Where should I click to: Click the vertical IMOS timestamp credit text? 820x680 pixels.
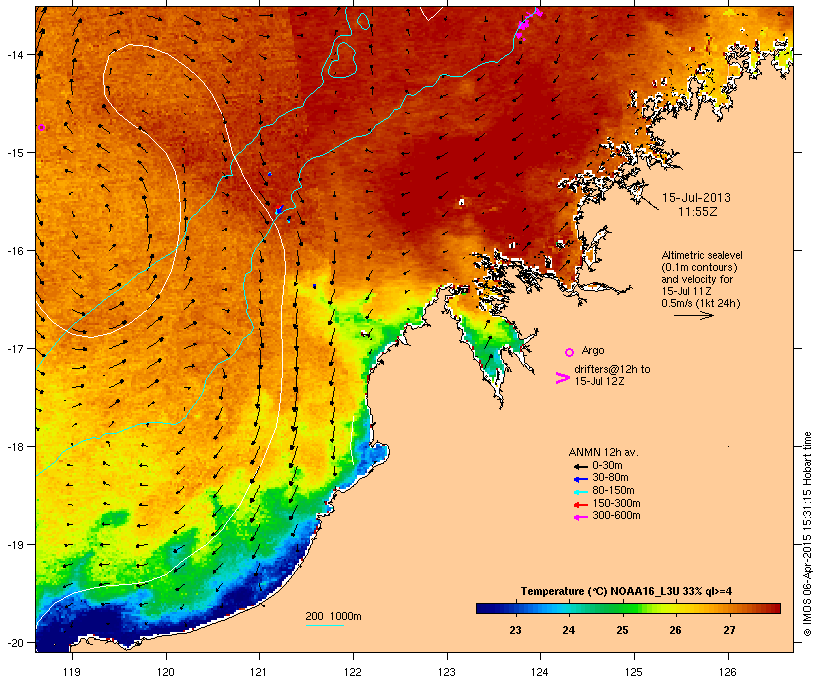[807, 534]
